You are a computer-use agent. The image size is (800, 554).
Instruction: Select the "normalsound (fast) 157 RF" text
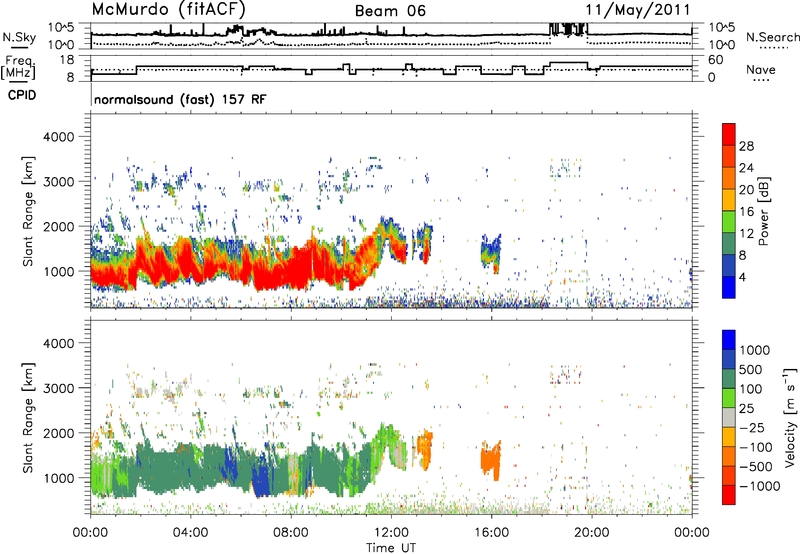[180, 99]
